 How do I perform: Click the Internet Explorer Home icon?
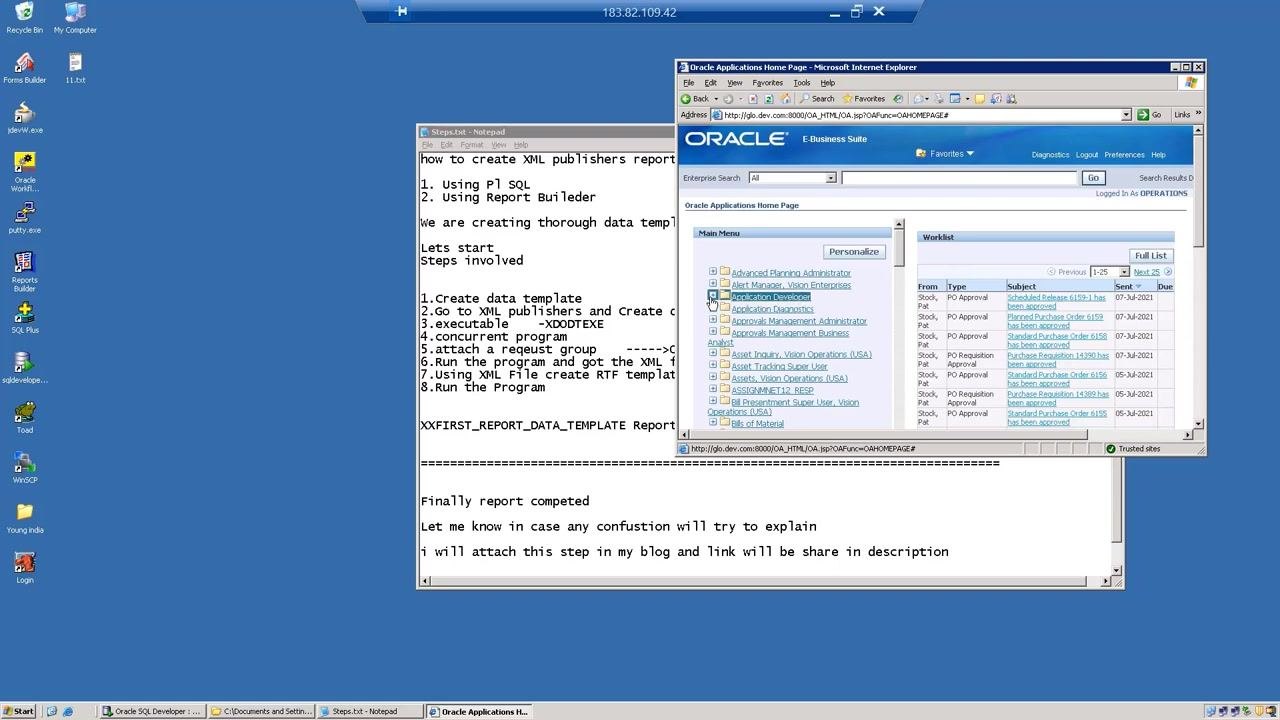coord(785,99)
